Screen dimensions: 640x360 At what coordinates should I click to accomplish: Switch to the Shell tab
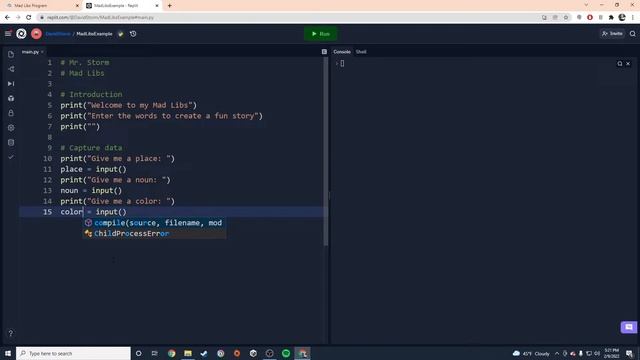pos(361,52)
